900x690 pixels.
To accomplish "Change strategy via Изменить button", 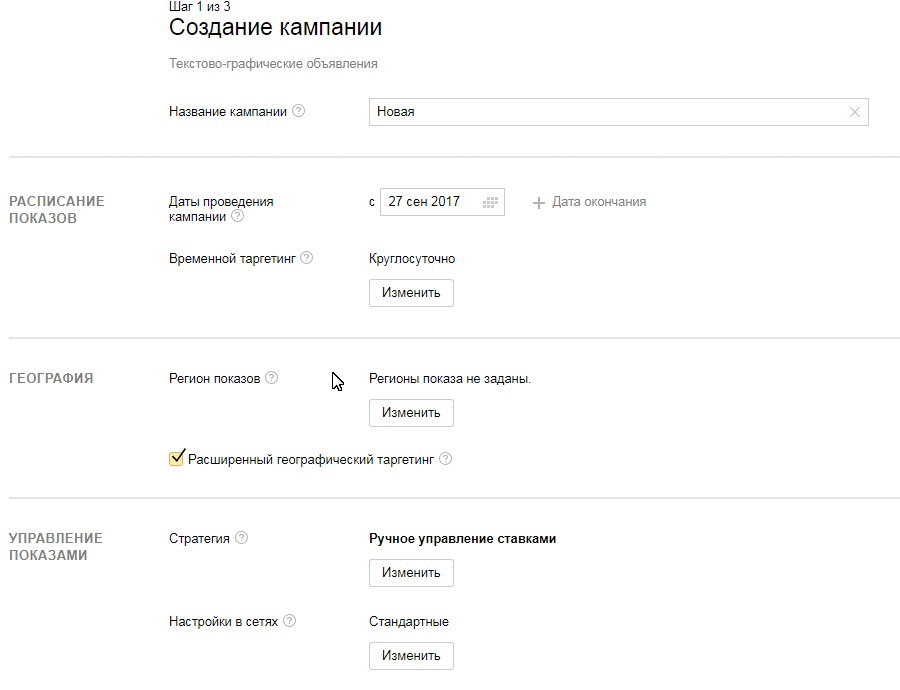I will [411, 572].
